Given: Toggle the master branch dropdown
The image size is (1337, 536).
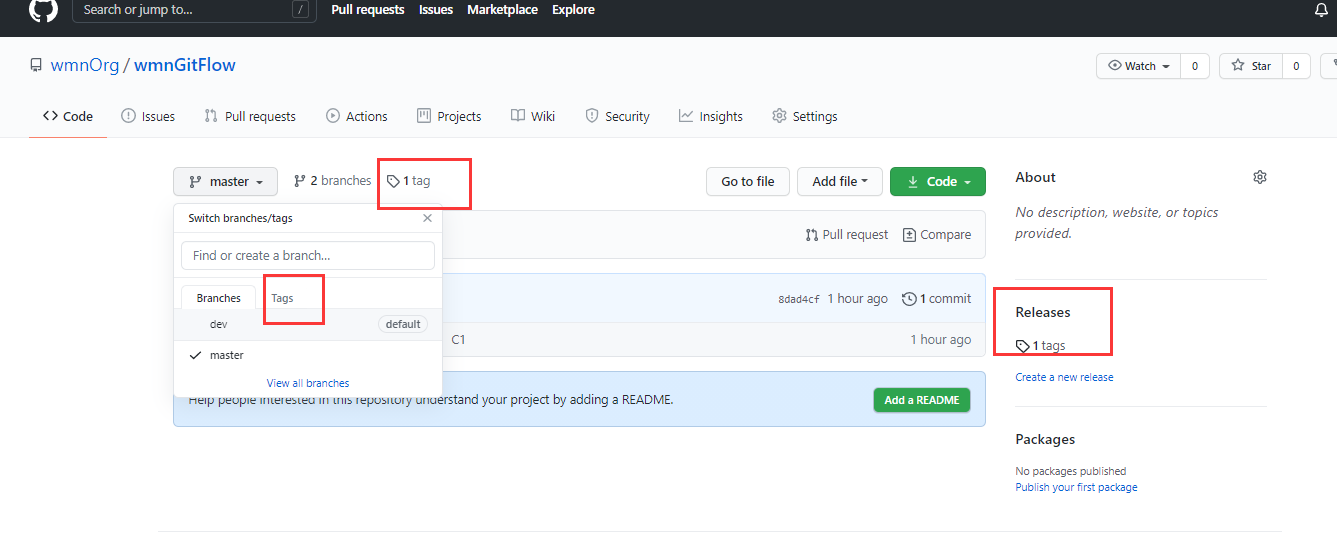Looking at the screenshot, I should (x=226, y=181).
